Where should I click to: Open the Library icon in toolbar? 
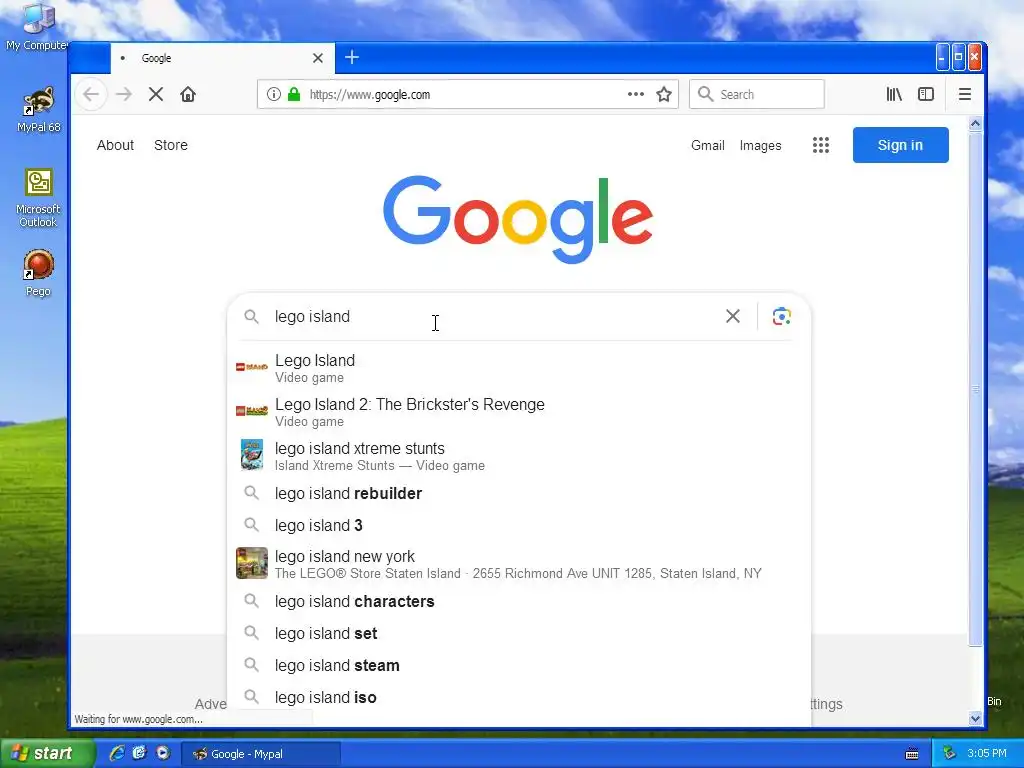(x=894, y=94)
